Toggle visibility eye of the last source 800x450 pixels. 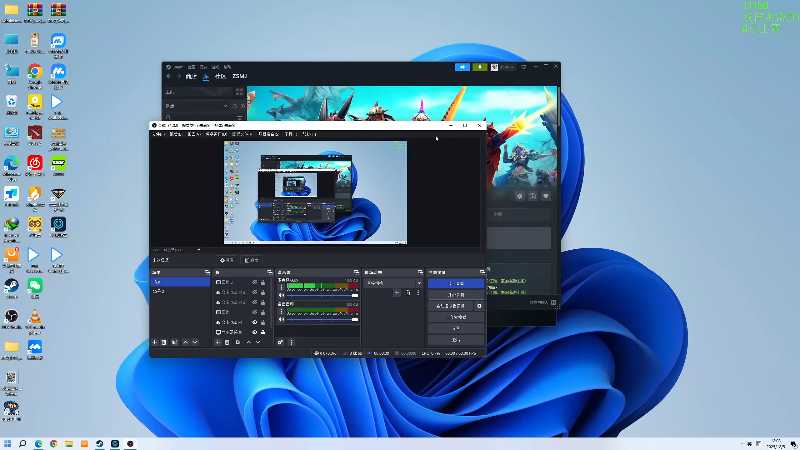pyautogui.click(x=255, y=332)
